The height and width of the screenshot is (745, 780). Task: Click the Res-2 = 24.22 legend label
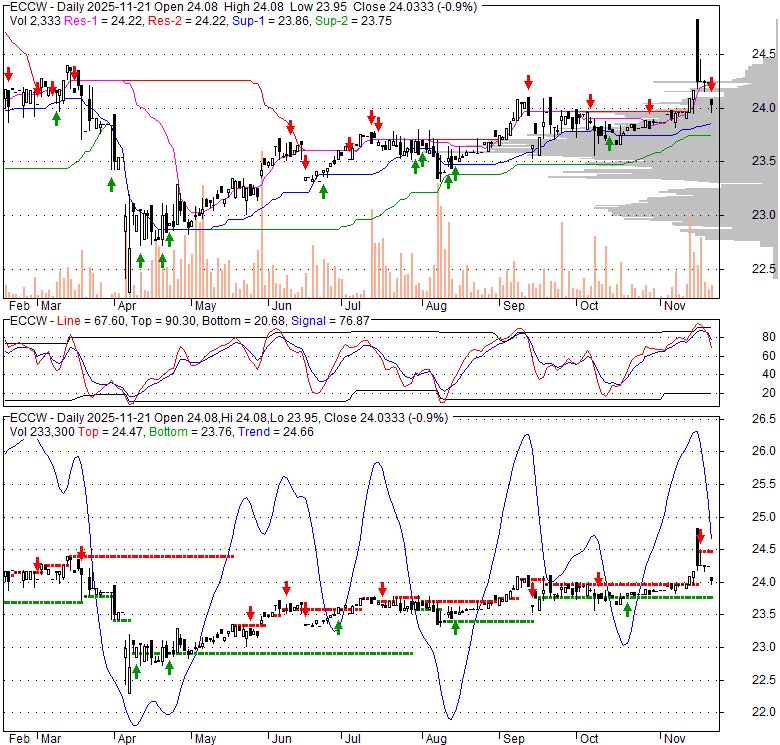[188, 21]
